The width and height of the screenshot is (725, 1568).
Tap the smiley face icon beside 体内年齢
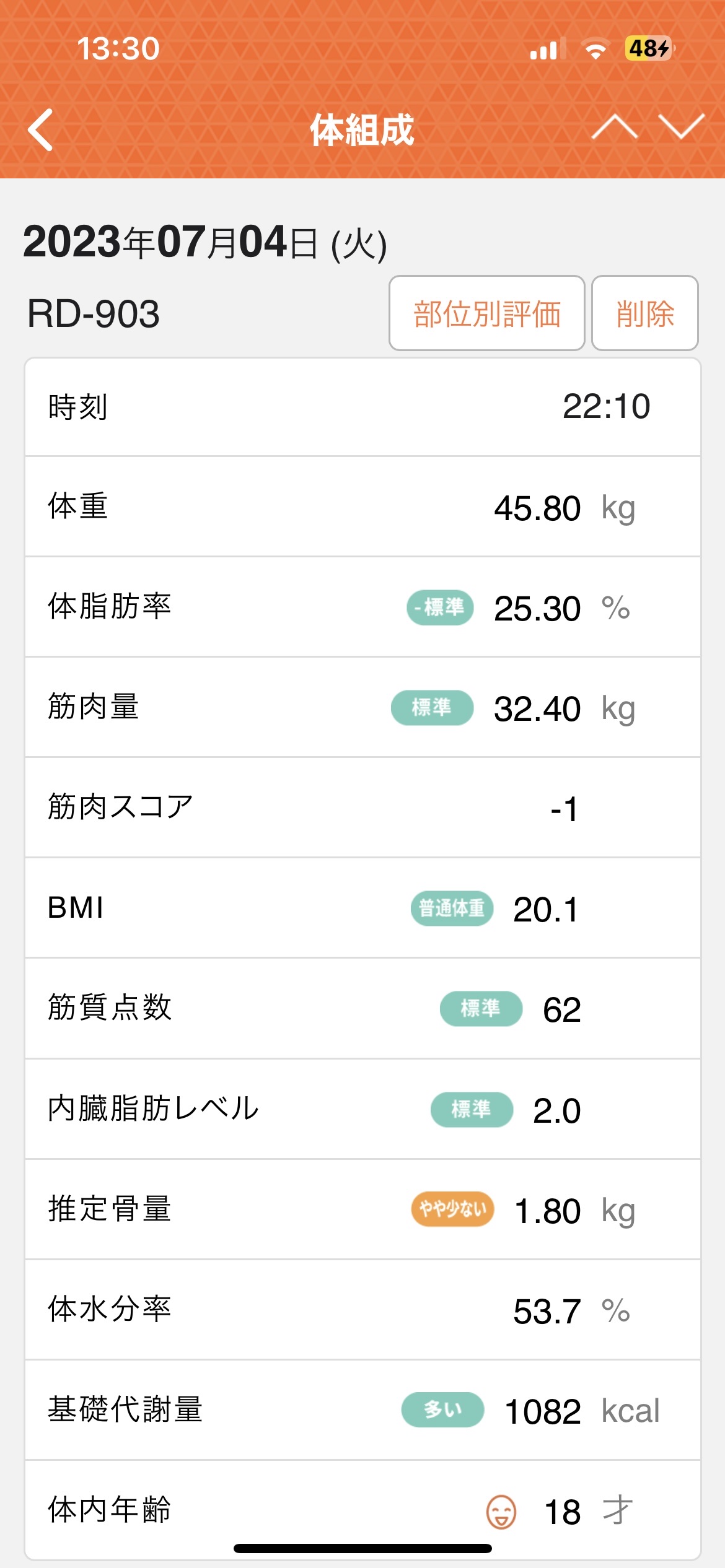pyautogui.click(x=501, y=1512)
